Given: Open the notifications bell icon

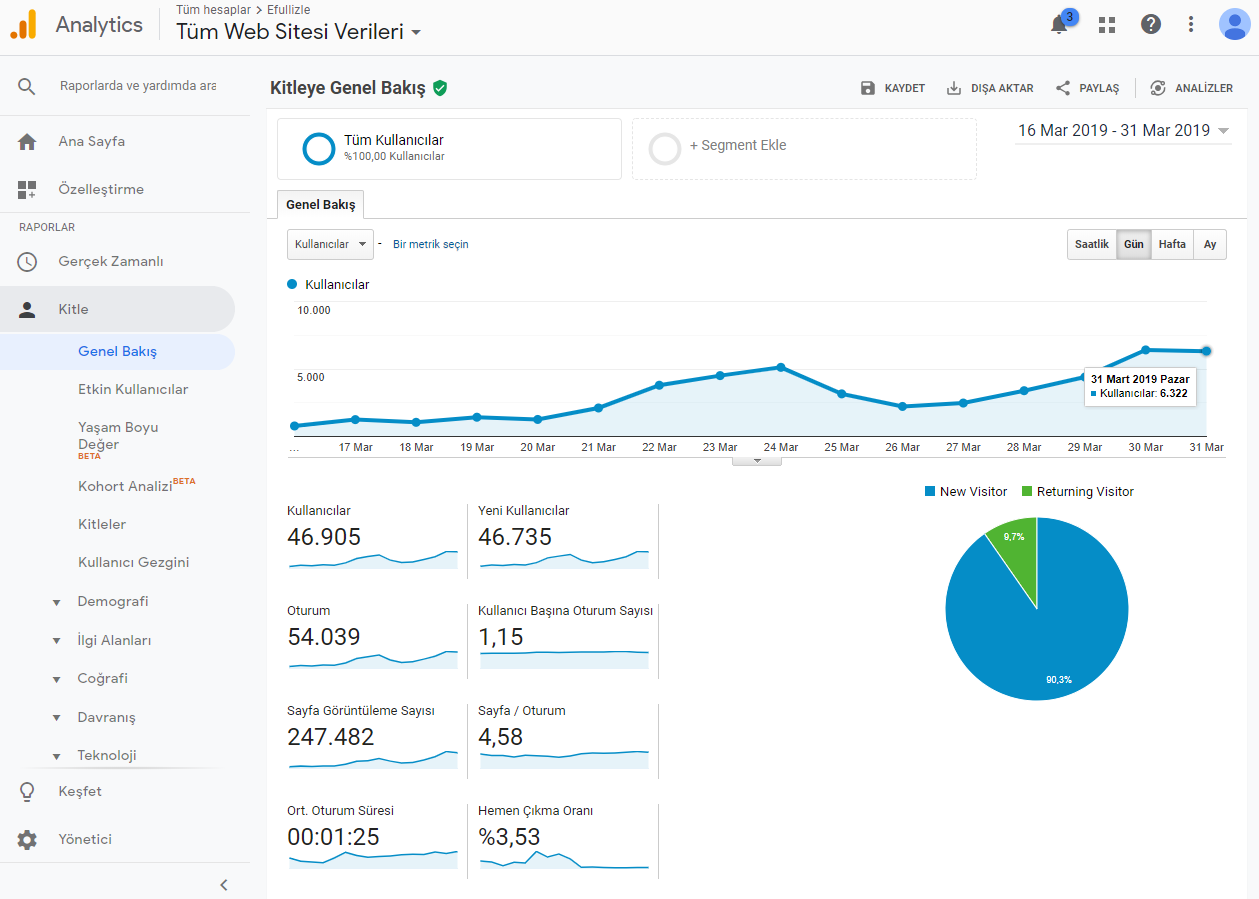Looking at the screenshot, I should pyautogui.click(x=1060, y=25).
